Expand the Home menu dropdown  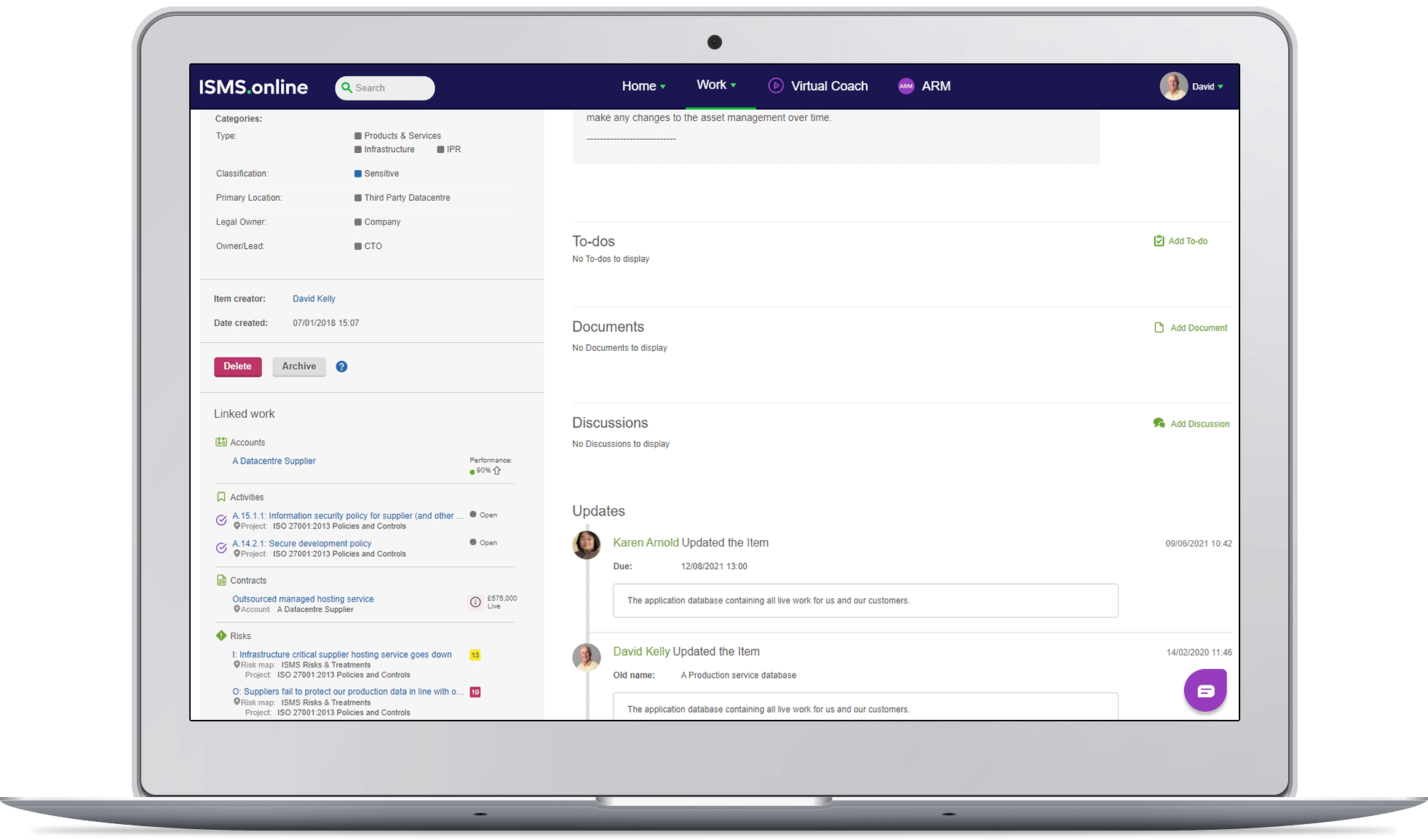(x=643, y=86)
